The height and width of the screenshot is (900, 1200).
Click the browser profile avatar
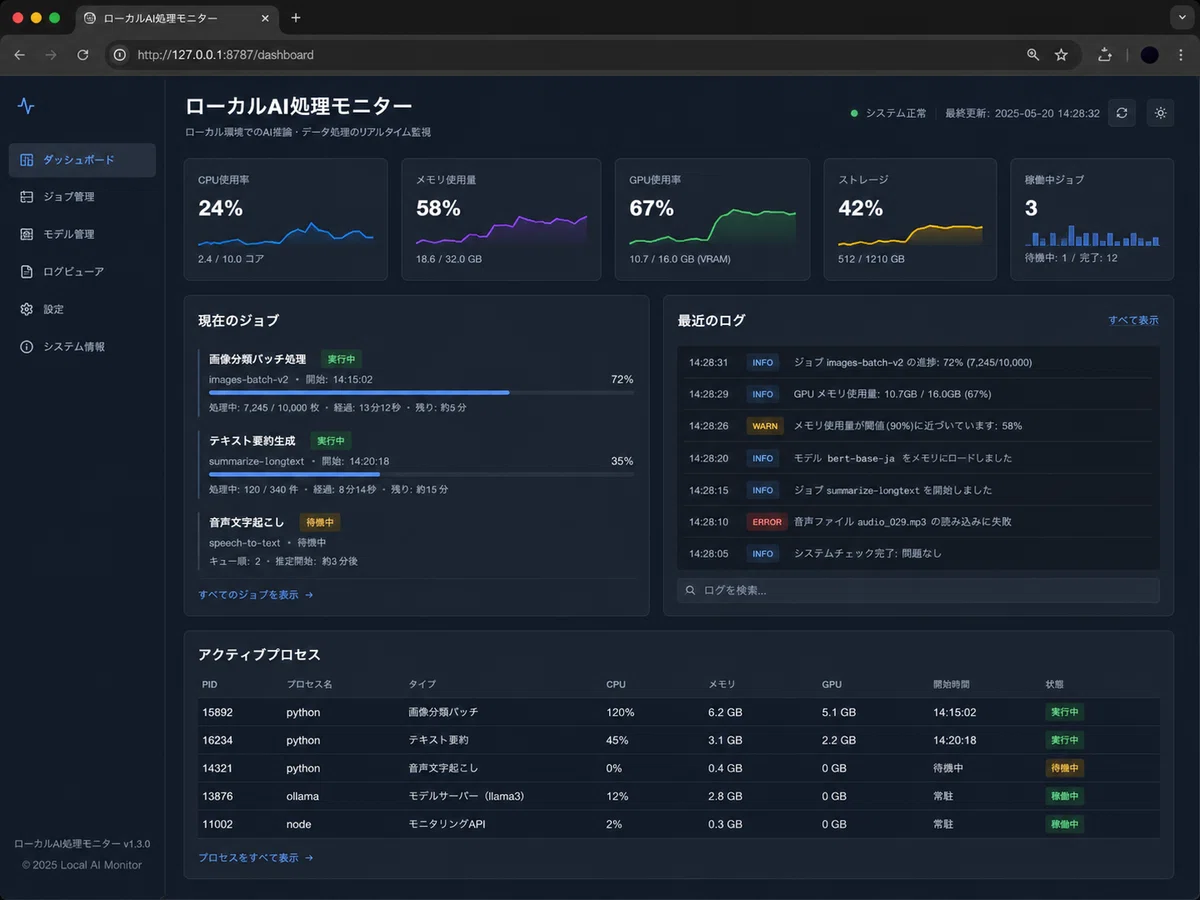tap(1150, 55)
